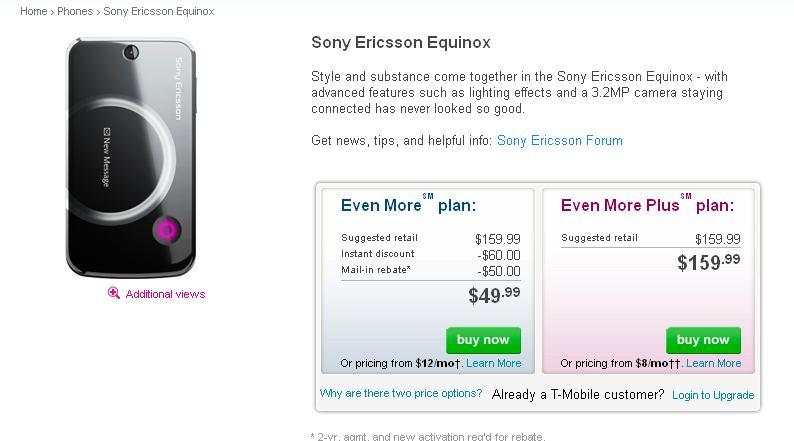Open Learn More for $12/mo pricing
This screenshot has height=441, width=794.
point(493,363)
